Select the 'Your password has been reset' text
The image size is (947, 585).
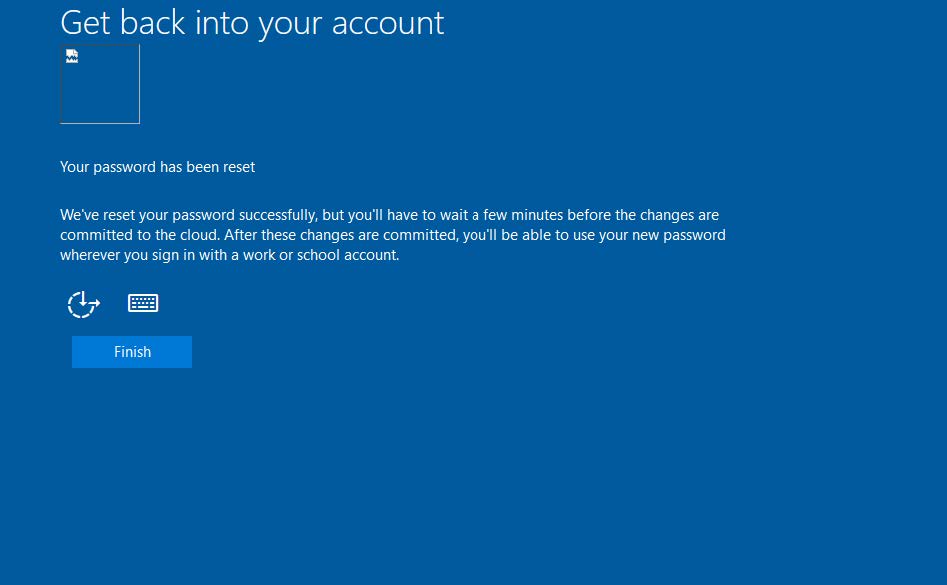point(157,166)
